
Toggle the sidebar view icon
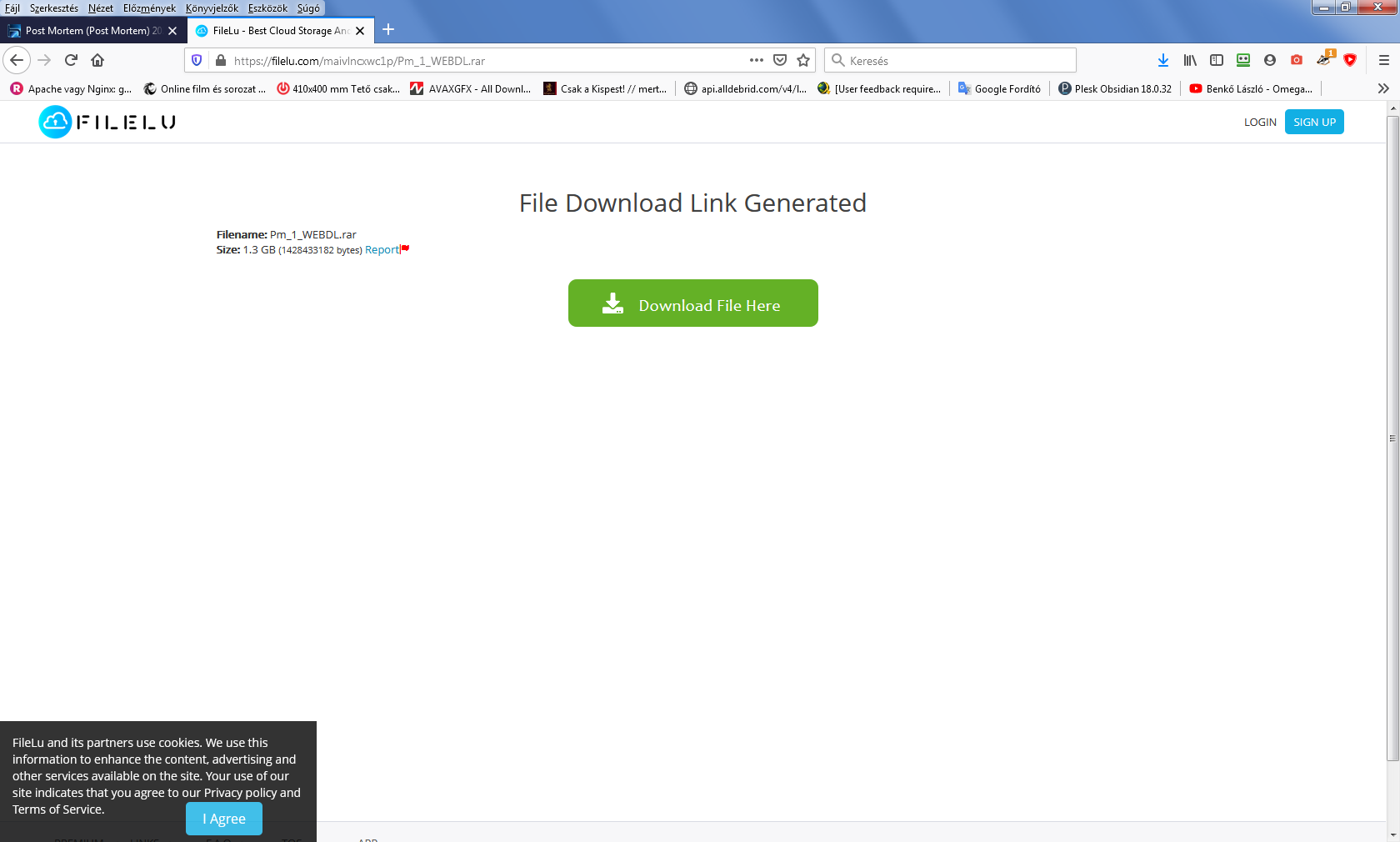pos(1217,60)
